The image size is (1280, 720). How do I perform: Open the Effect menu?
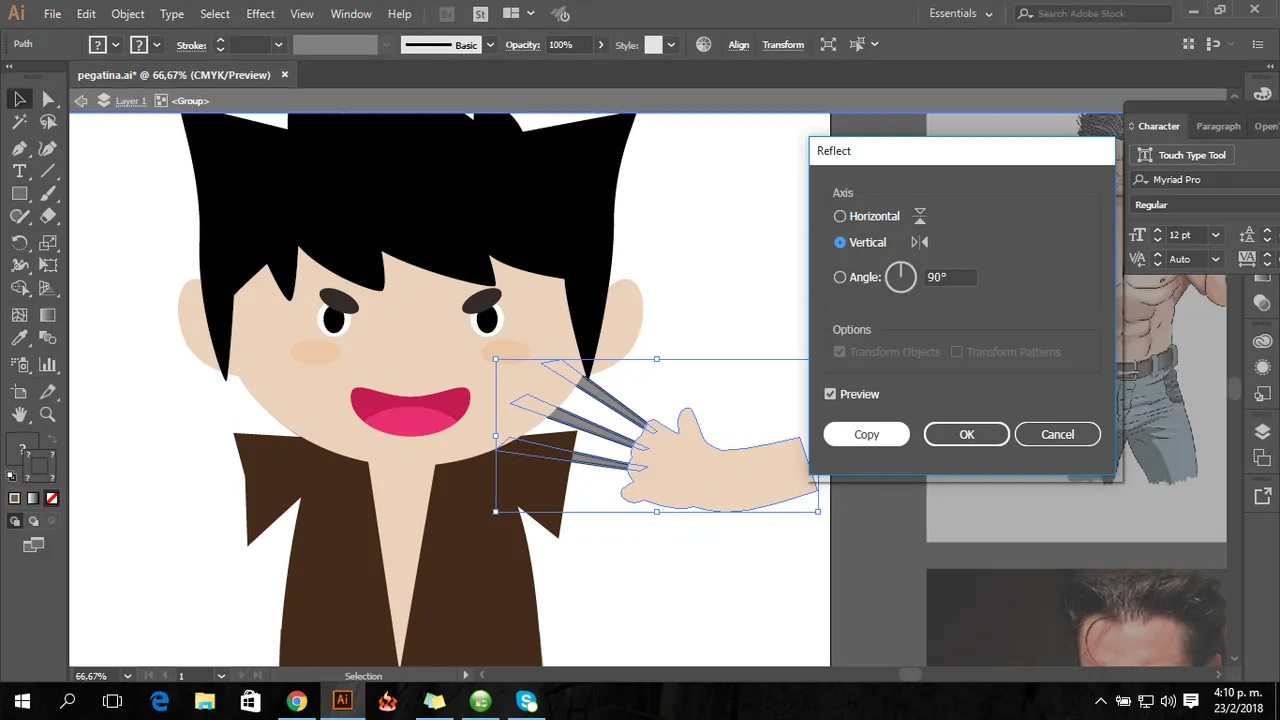[x=260, y=14]
